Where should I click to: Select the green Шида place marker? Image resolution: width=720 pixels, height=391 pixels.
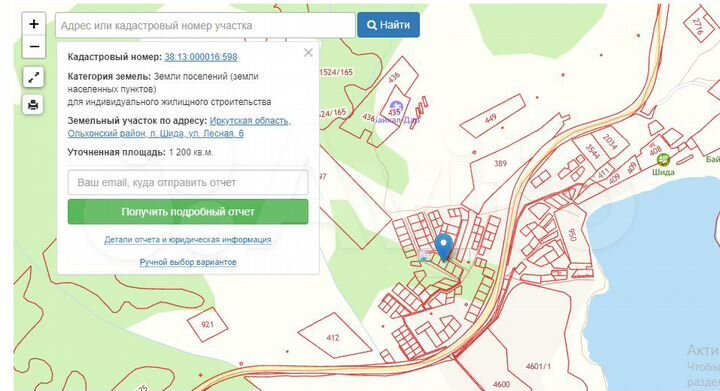click(x=663, y=160)
